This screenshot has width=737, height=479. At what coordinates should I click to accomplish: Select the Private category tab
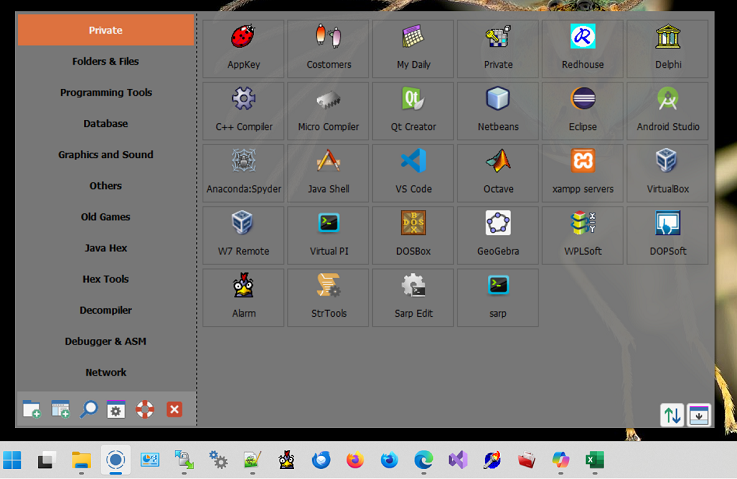pyautogui.click(x=106, y=30)
